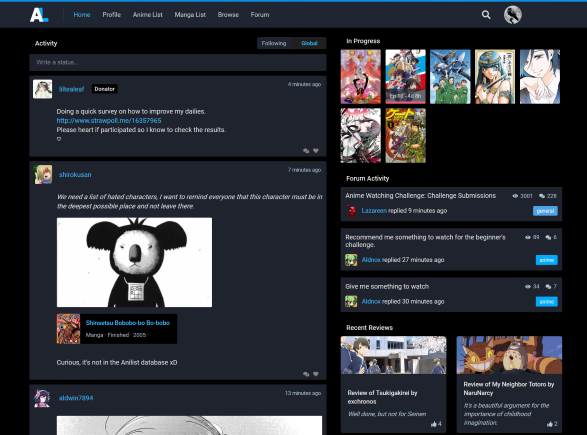Click anime tag on beginner's challenge thread

tap(547, 260)
